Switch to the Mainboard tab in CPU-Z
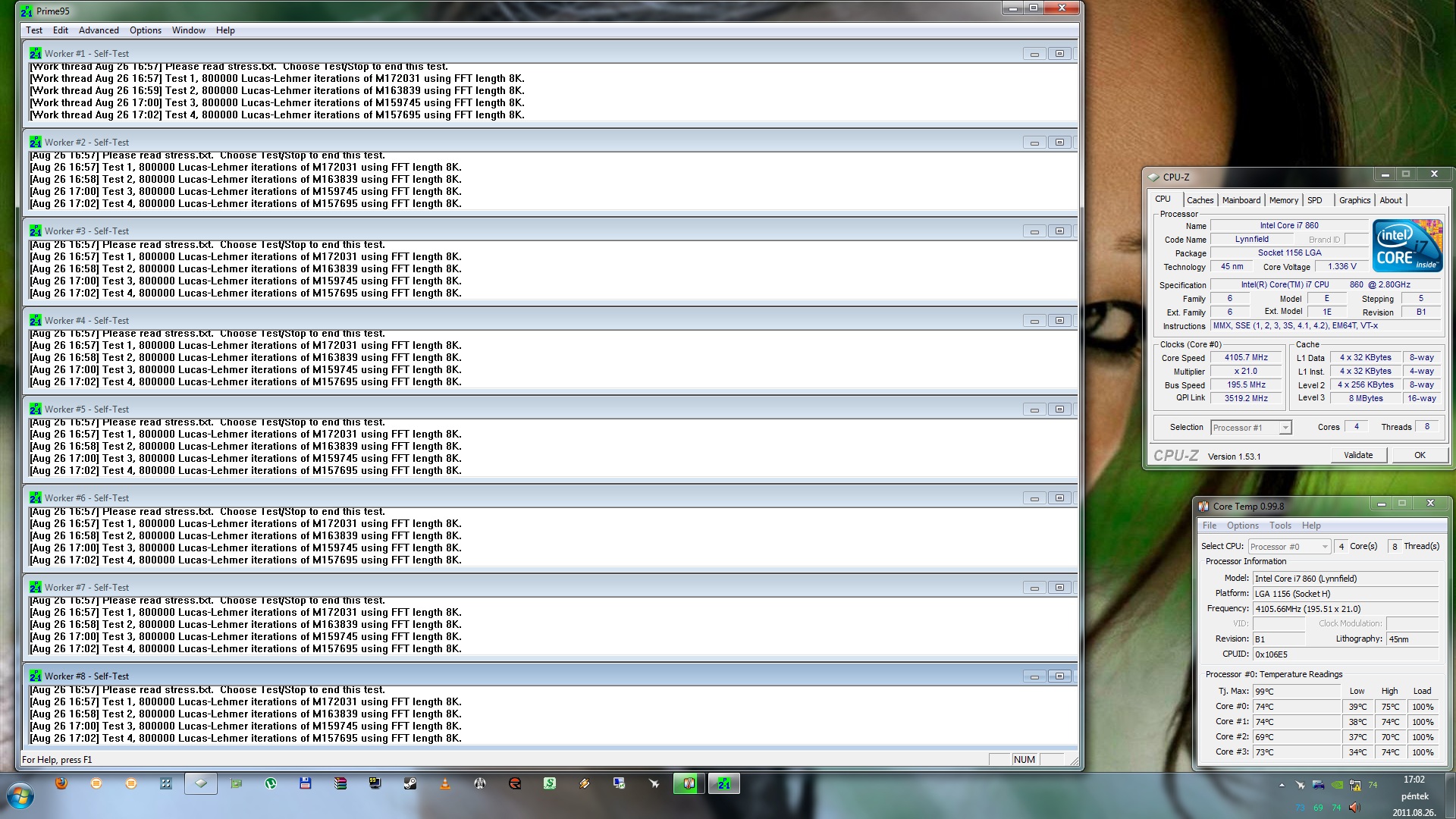The width and height of the screenshot is (1456, 819). (x=1241, y=200)
